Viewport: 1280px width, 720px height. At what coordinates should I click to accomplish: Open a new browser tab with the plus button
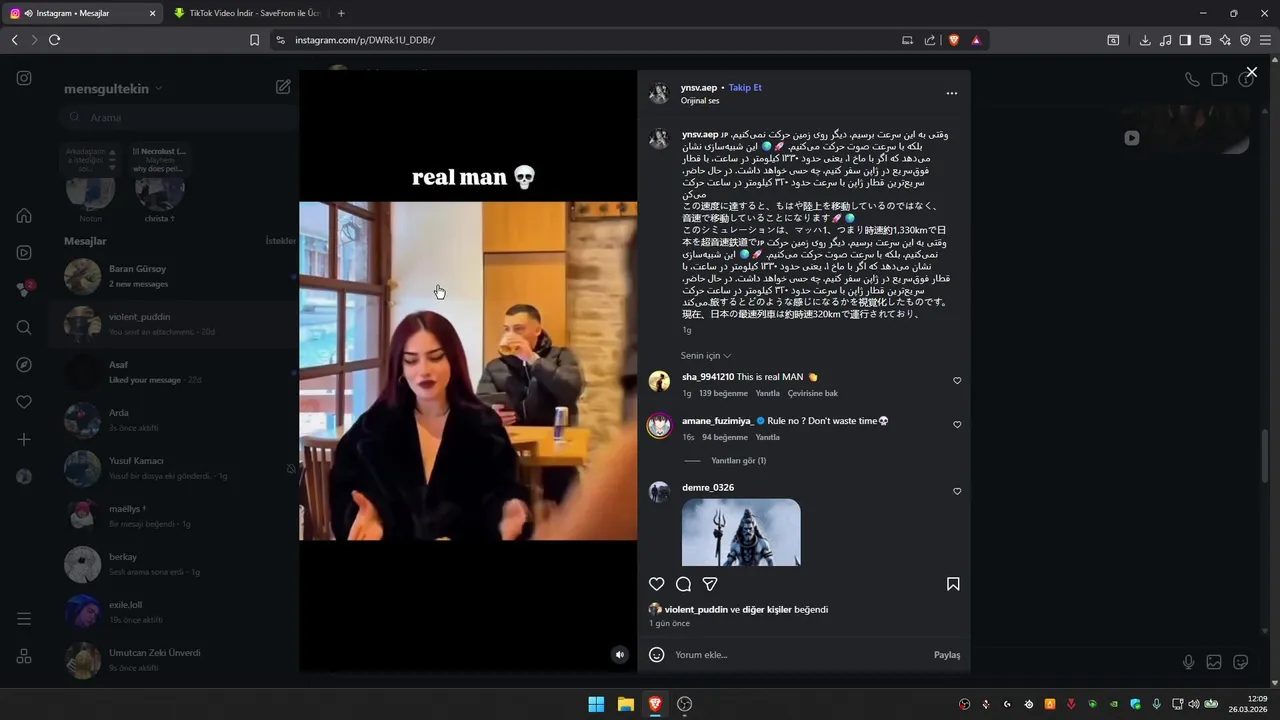click(x=341, y=13)
